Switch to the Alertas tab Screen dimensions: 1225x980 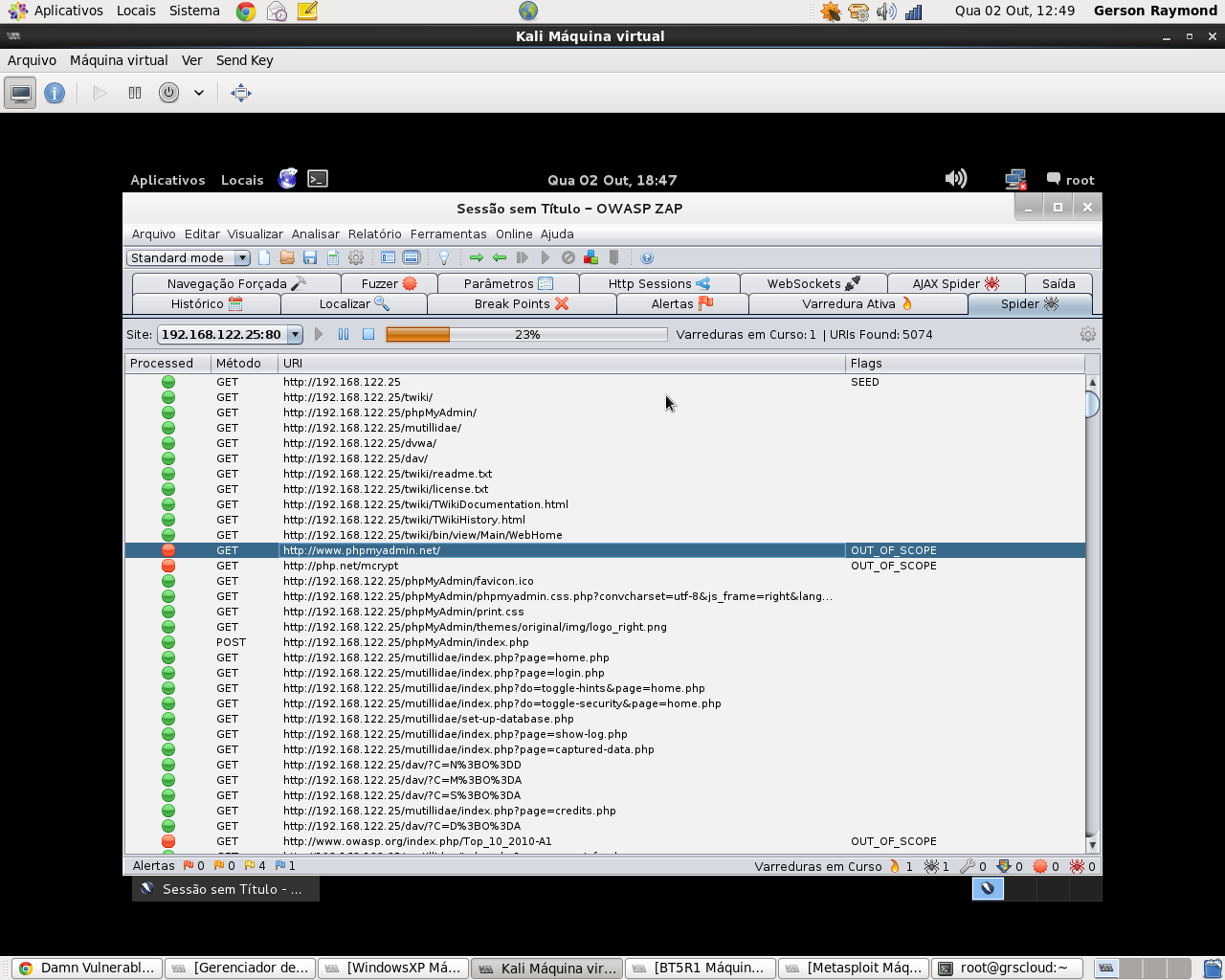[x=682, y=303]
